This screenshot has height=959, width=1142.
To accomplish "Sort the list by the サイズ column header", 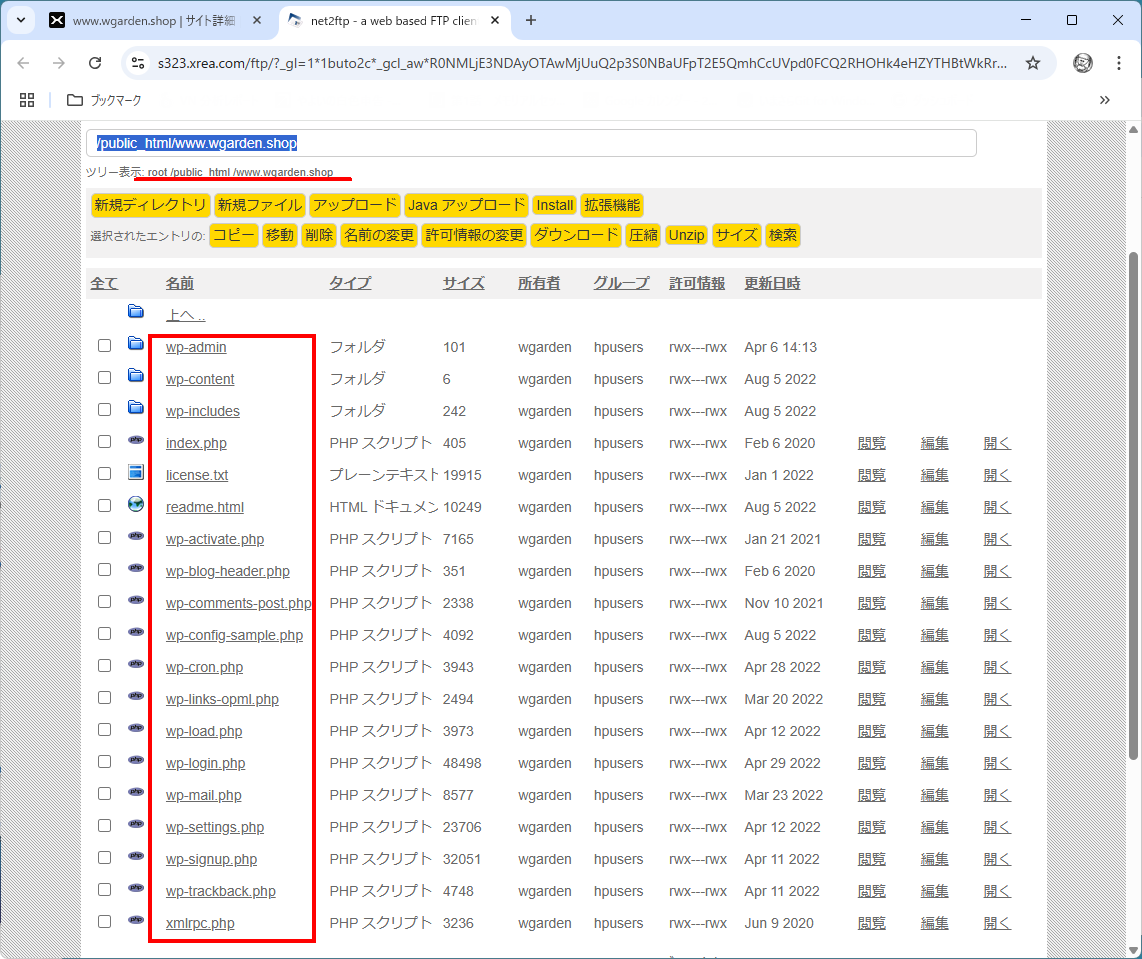I will point(463,283).
